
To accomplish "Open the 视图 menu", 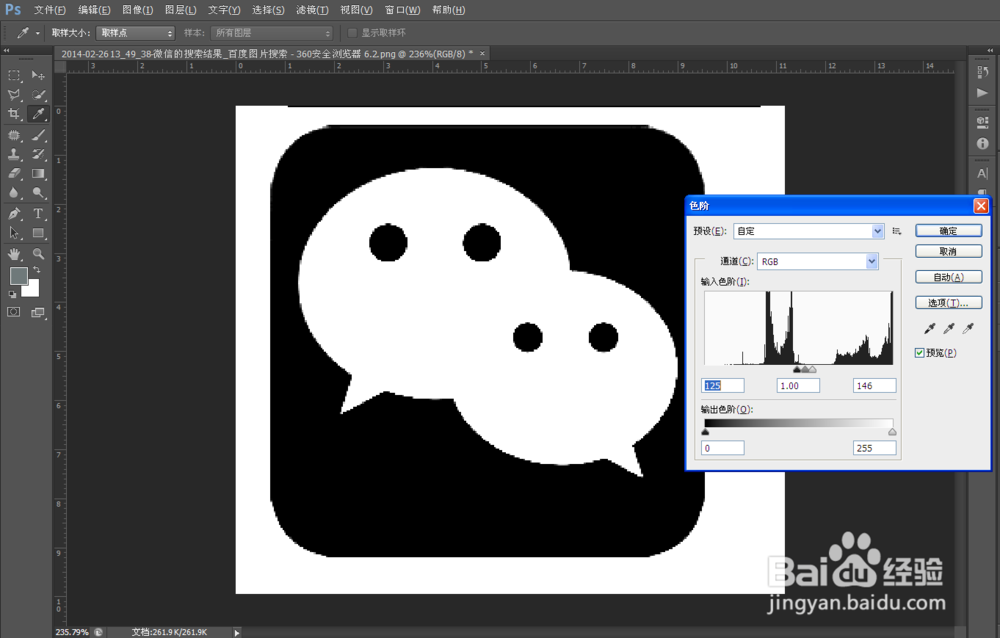I will click(356, 10).
